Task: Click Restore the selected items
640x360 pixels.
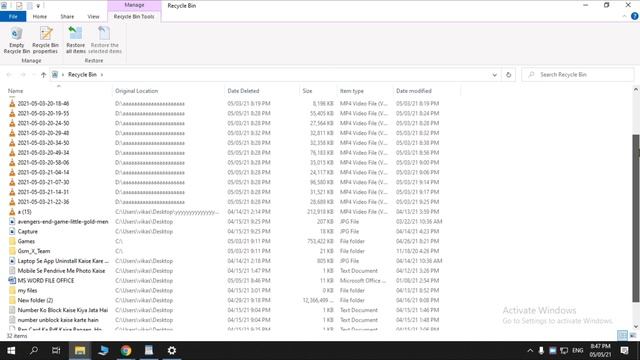Action: click(x=105, y=40)
